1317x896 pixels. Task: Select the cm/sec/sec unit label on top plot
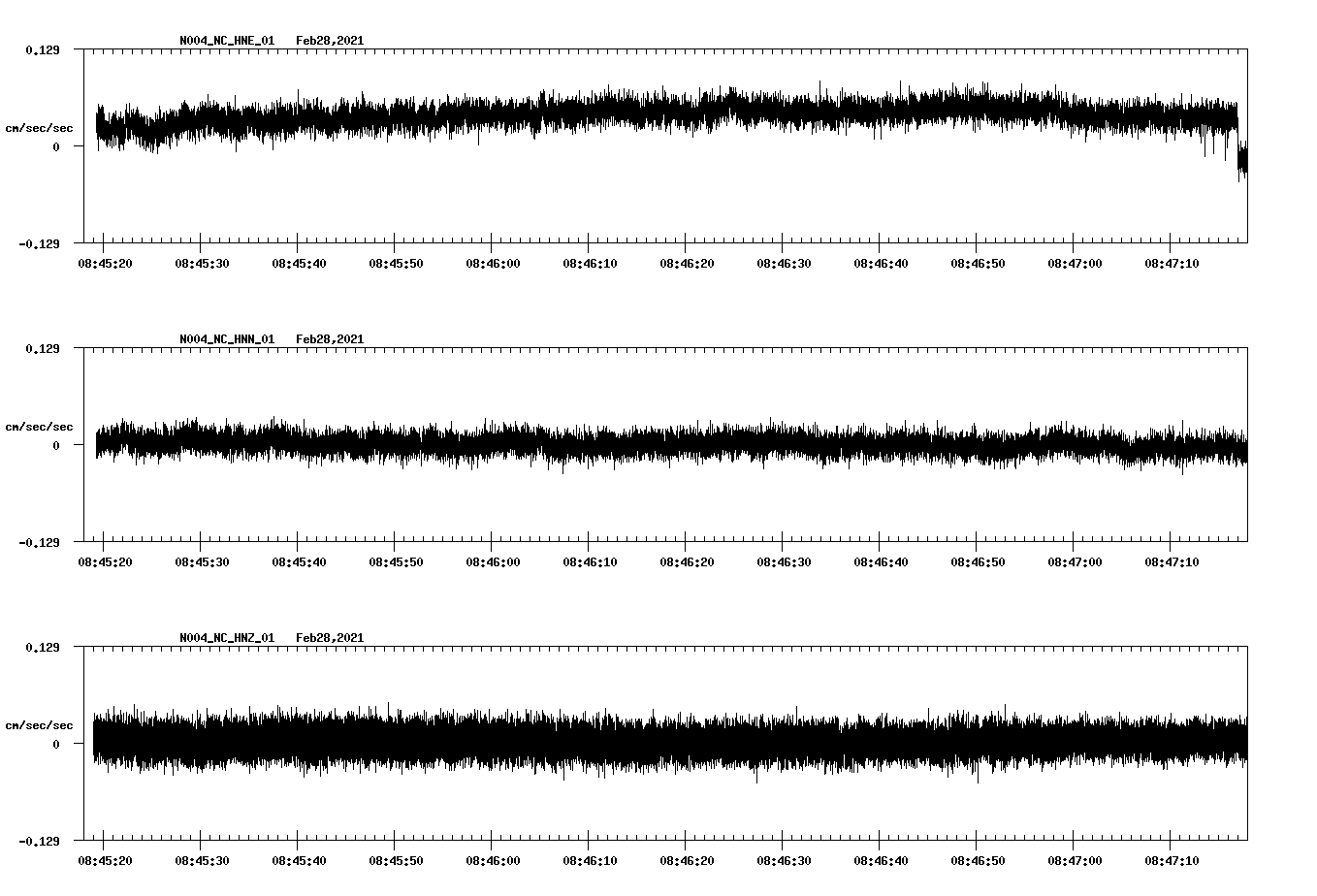coord(40,127)
